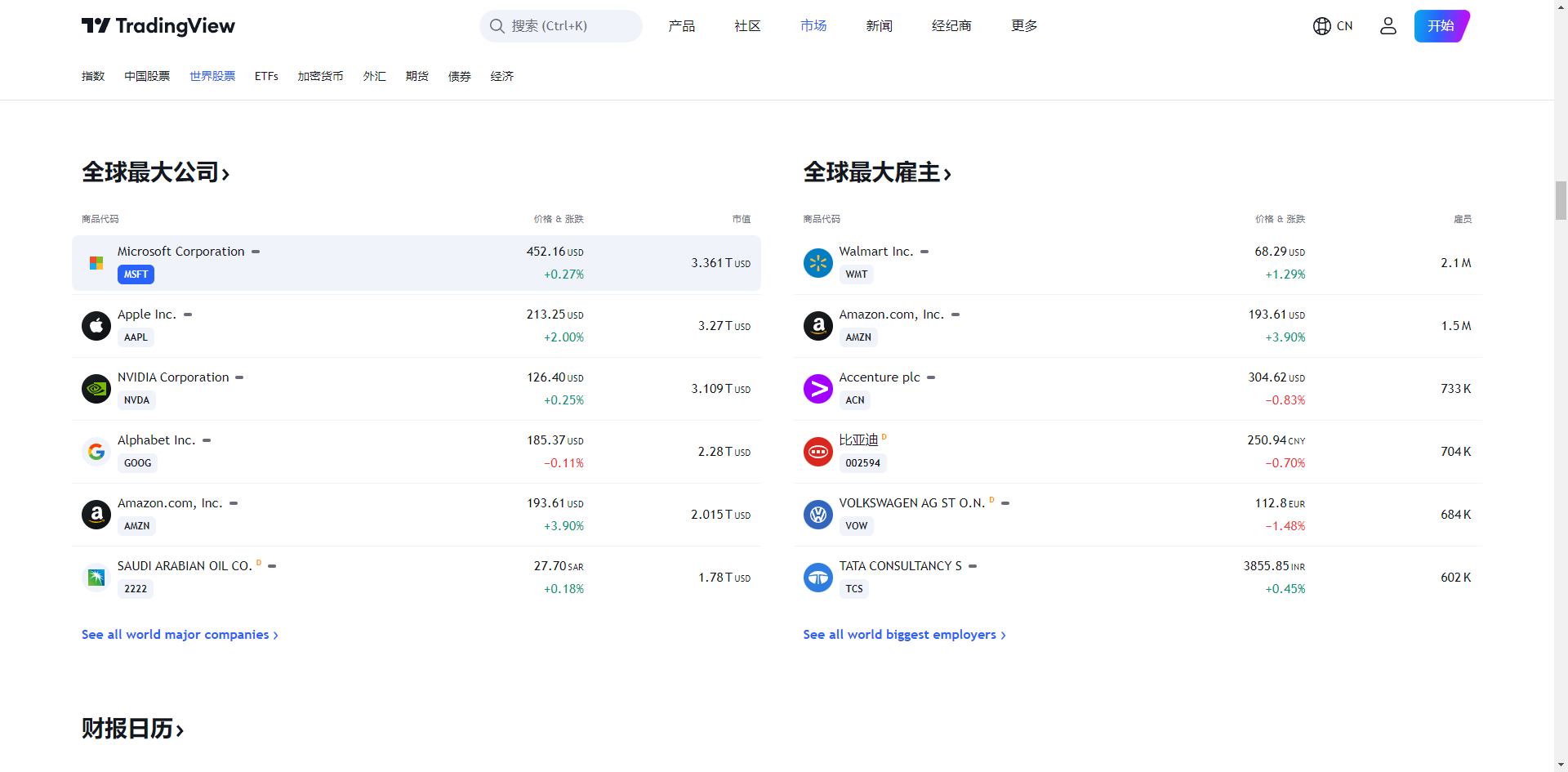This screenshot has width=1568, height=772.
Task: Switch to the 中国股票 tab
Action: (147, 76)
